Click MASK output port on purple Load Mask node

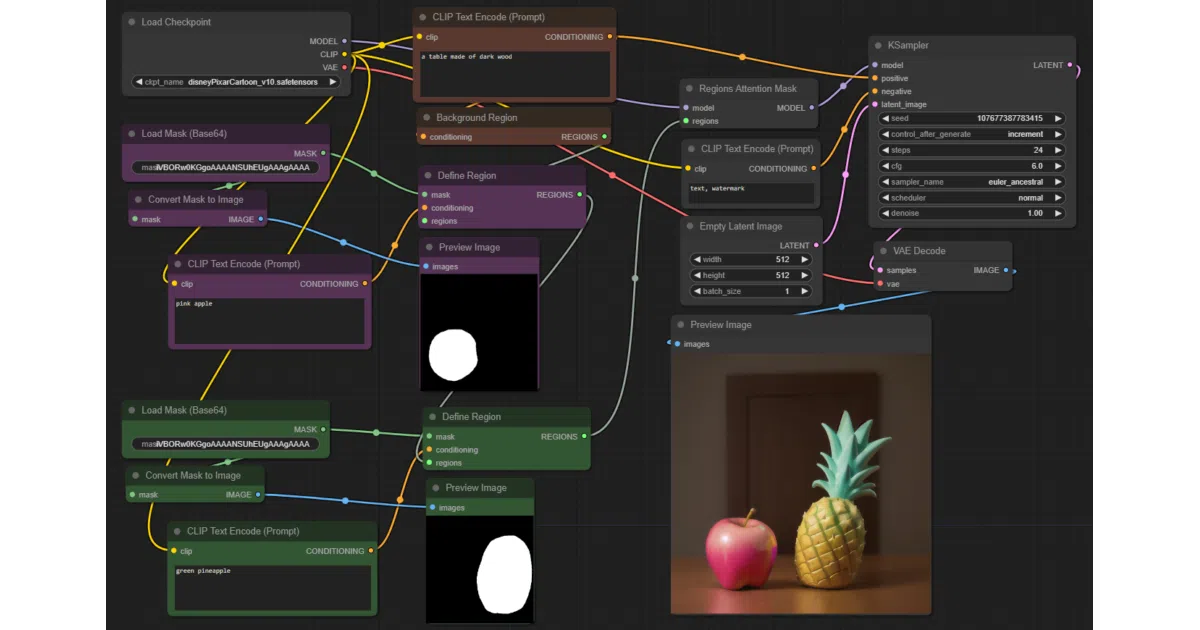pos(323,153)
